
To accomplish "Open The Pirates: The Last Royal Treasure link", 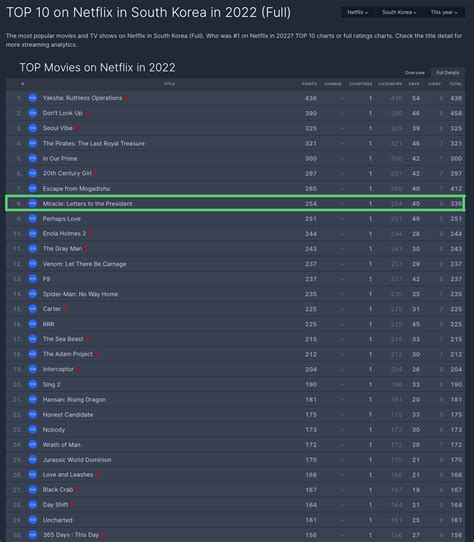I will 93,143.
